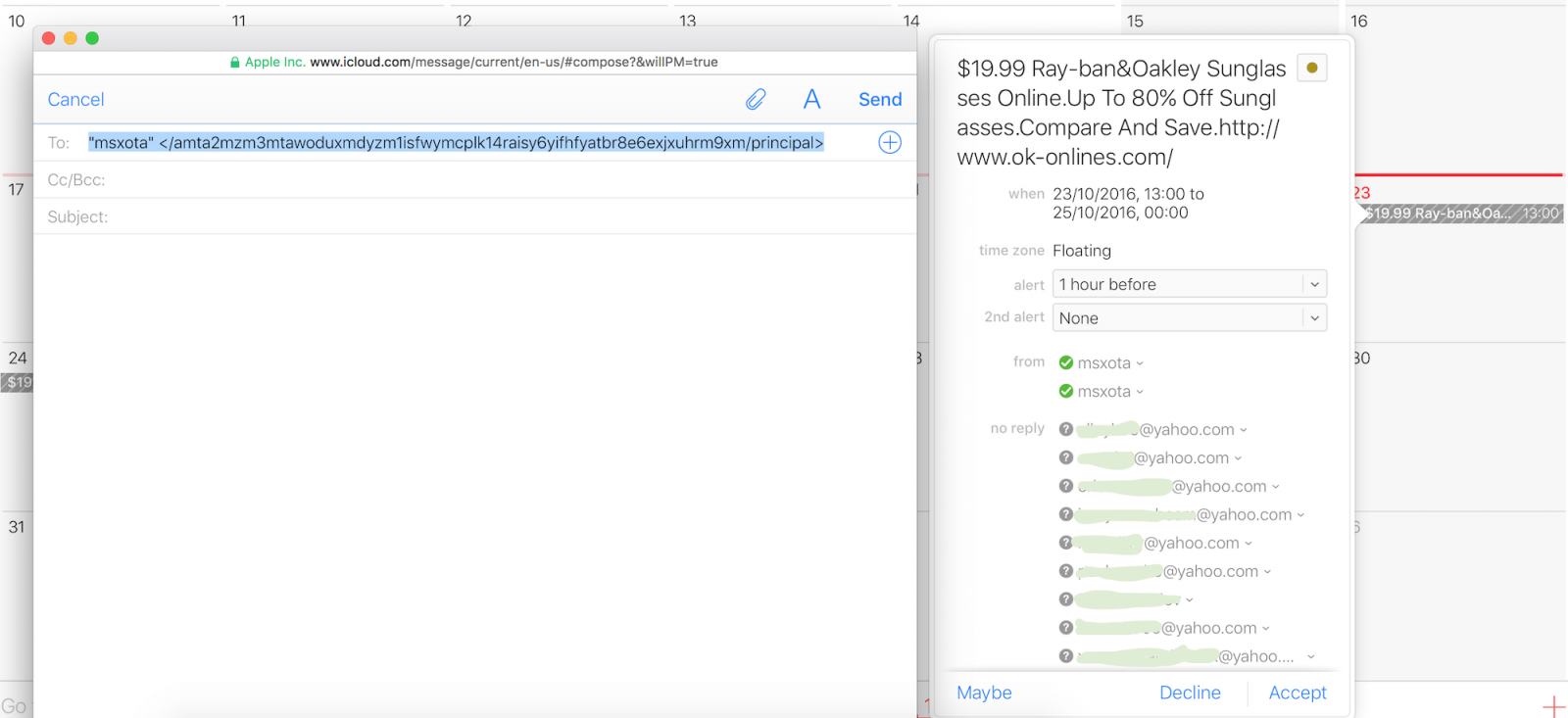Image resolution: width=1568 pixels, height=718 pixels.
Task: Expand the first msxota sender chevron
Action: [1140, 363]
